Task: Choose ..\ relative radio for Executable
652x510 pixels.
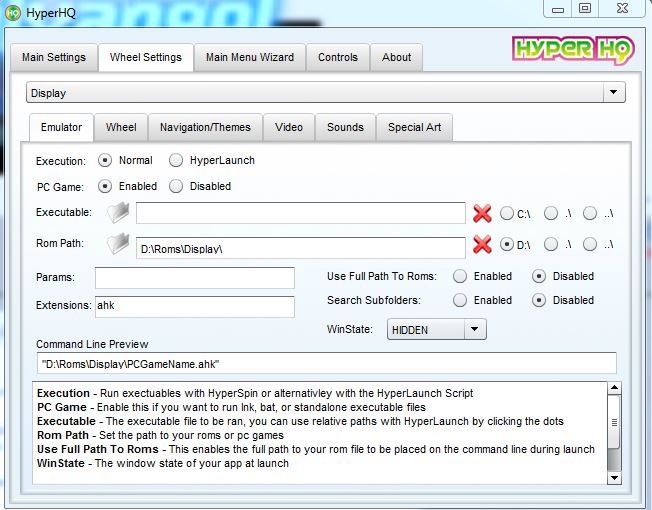Action: click(590, 213)
